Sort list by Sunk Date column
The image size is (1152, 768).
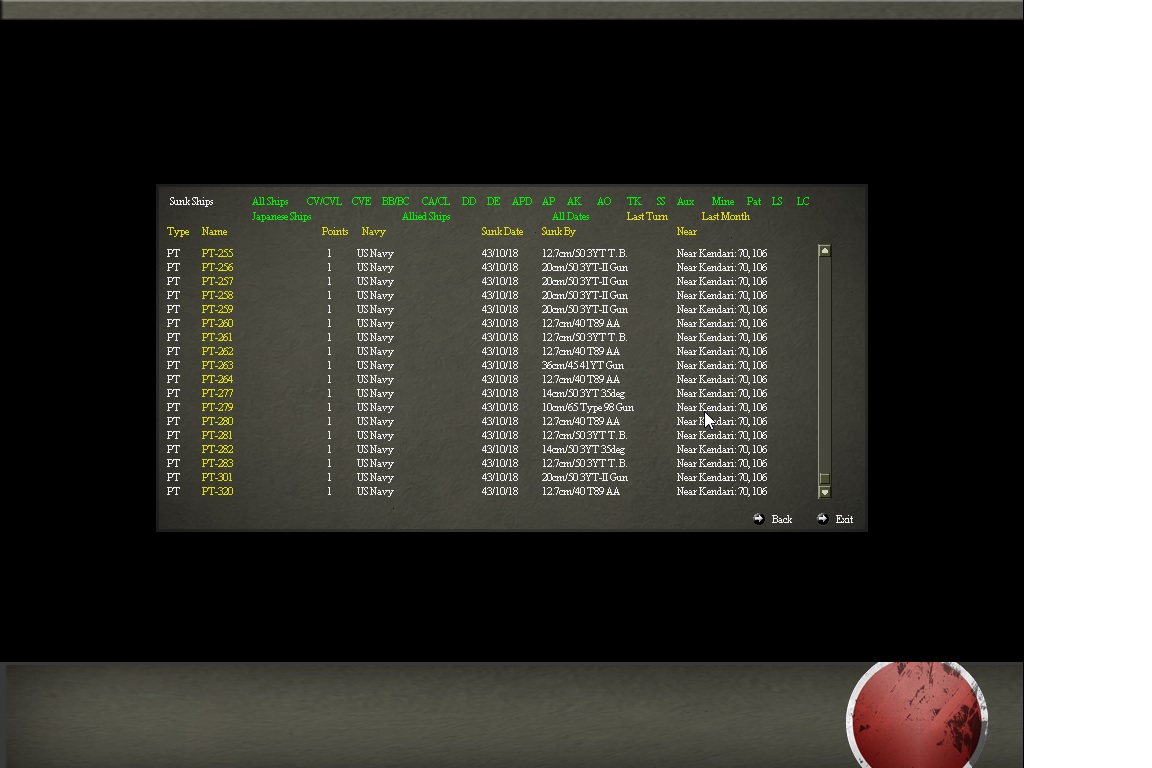pyautogui.click(x=503, y=232)
